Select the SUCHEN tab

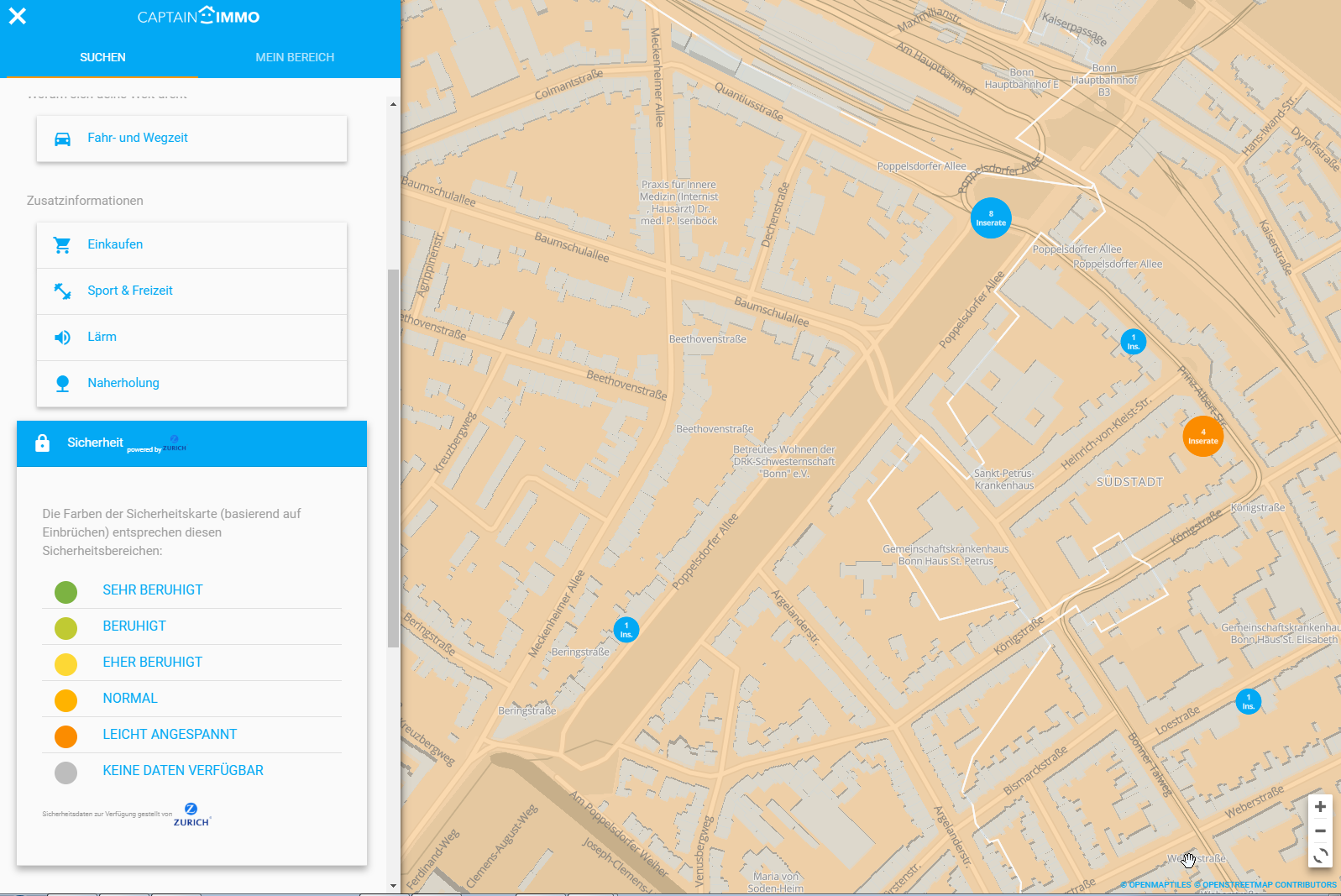tap(102, 57)
